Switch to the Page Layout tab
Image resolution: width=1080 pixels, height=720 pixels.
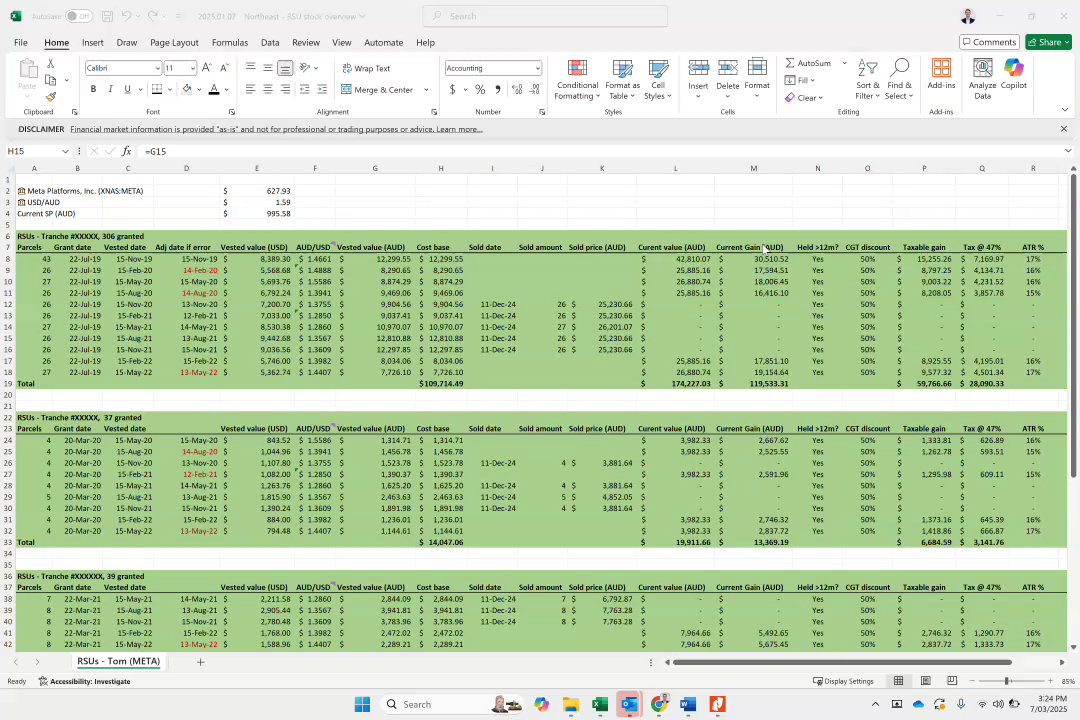(174, 42)
